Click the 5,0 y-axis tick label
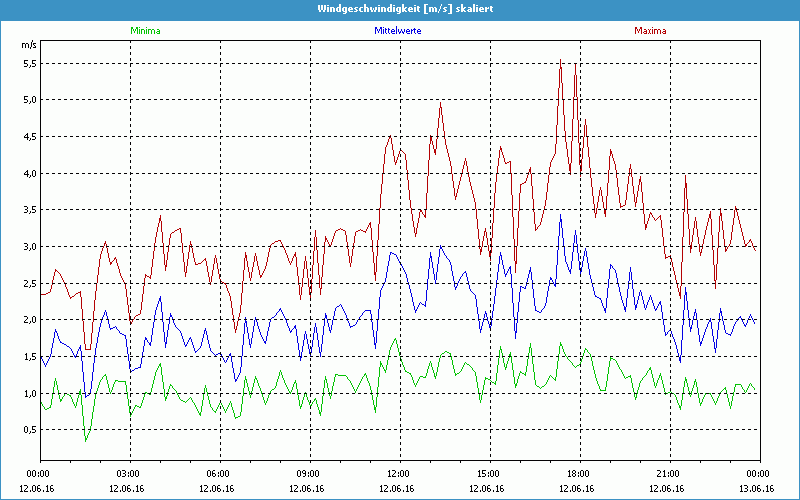Image resolution: width=800 pixels, height=500 pixels. [29, 100]
